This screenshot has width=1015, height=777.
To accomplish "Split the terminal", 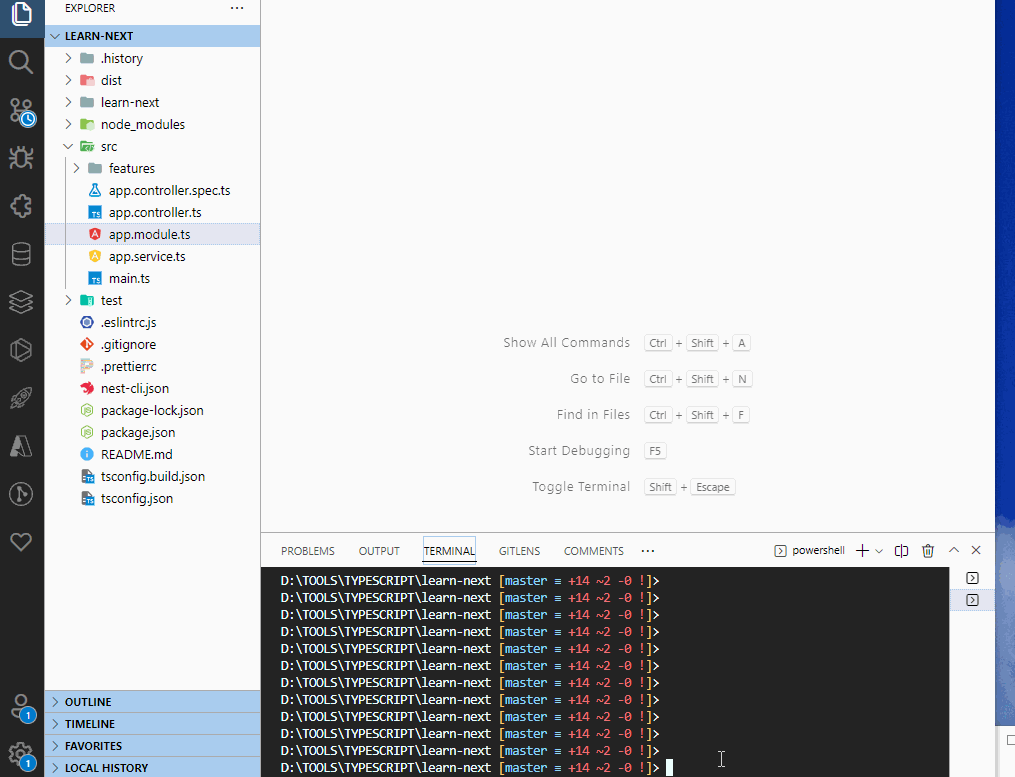I will pyautogui.click(x=901, y=550).
